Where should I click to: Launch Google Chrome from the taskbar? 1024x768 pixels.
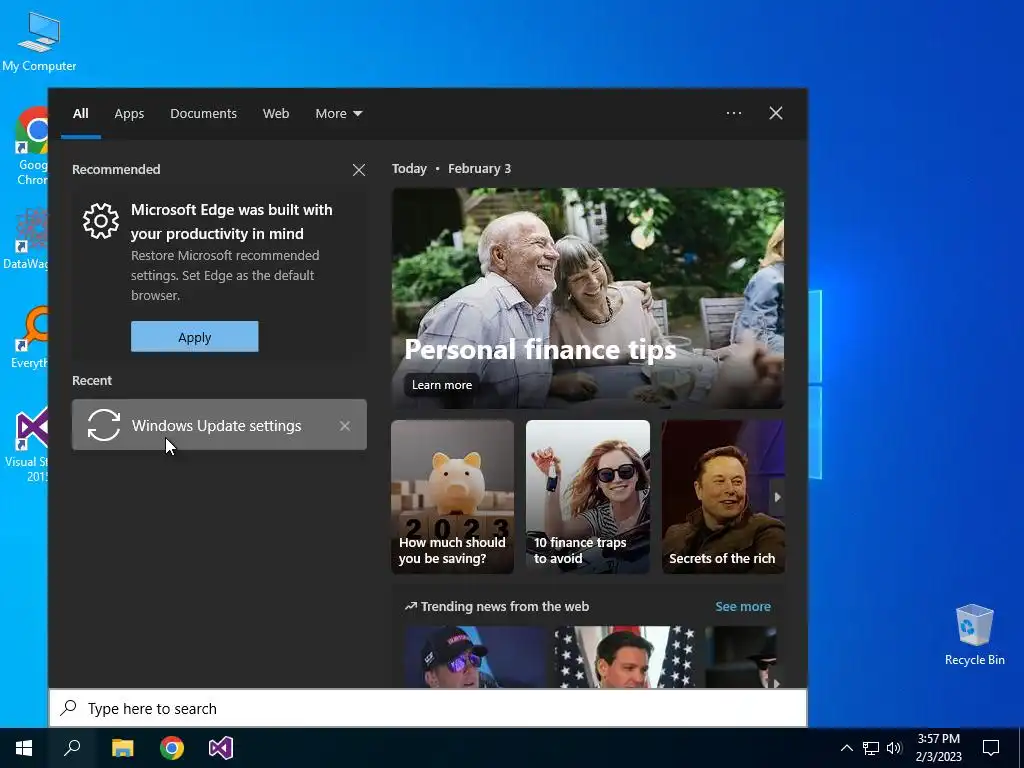point(172,748)
